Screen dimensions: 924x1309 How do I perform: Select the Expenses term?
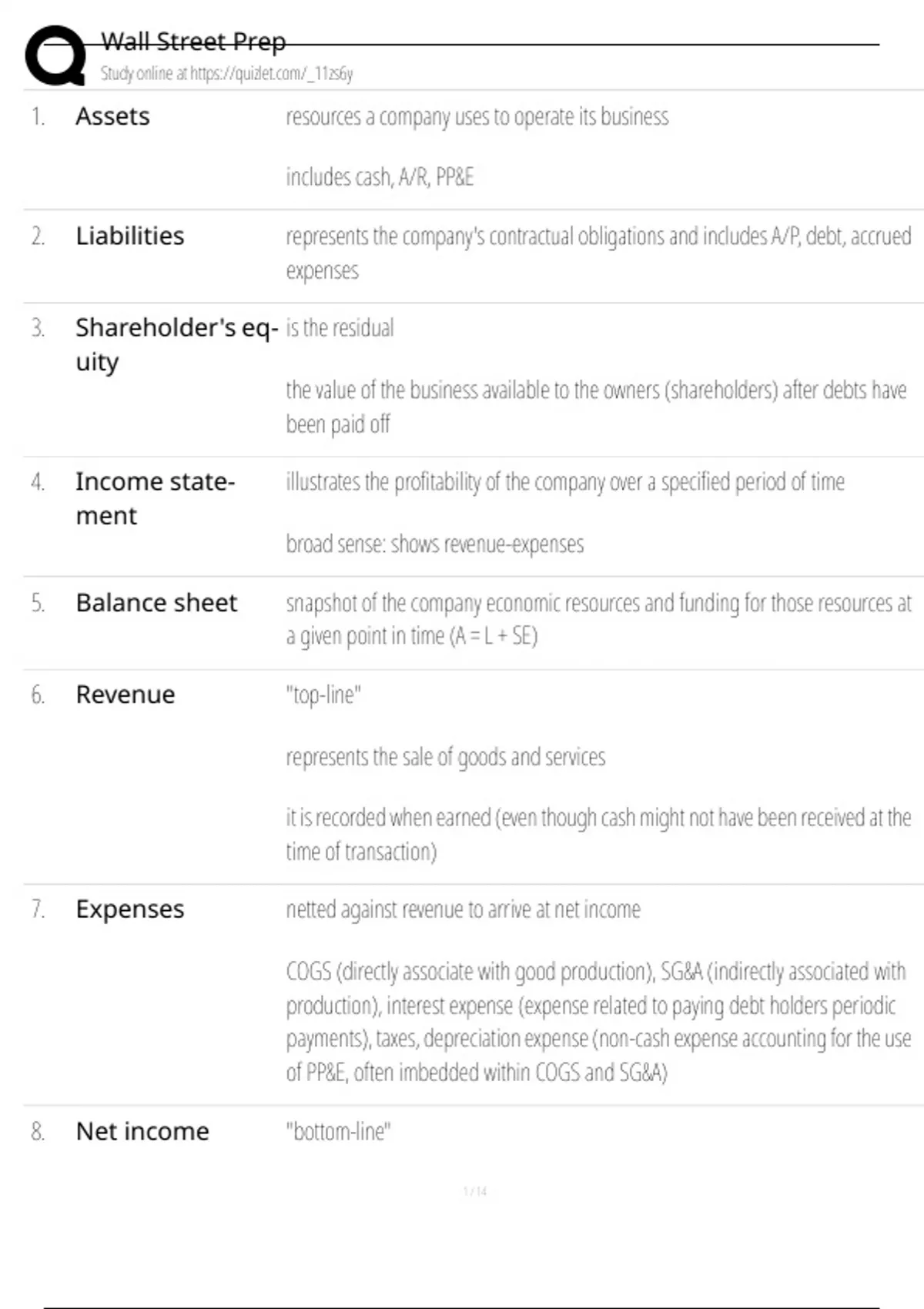(129, 909)
